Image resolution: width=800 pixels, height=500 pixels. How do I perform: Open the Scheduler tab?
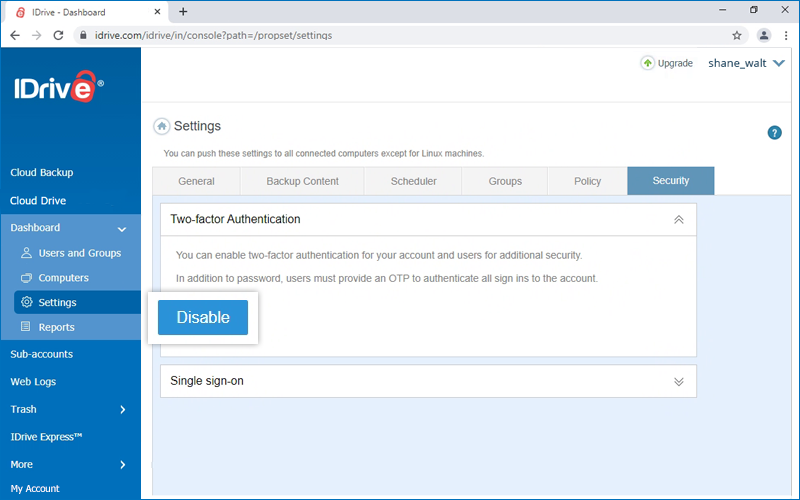tap(413, 181)
